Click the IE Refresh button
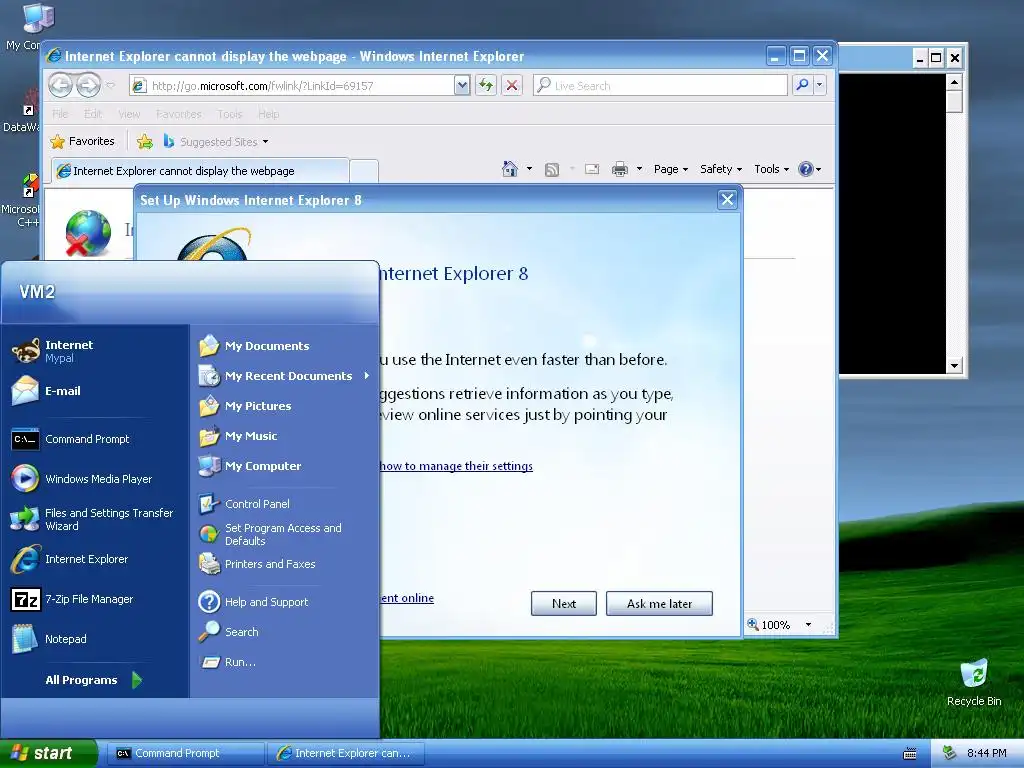This screenshot has width=1024, height=768. pyautogui.click(x=486, y=85)
